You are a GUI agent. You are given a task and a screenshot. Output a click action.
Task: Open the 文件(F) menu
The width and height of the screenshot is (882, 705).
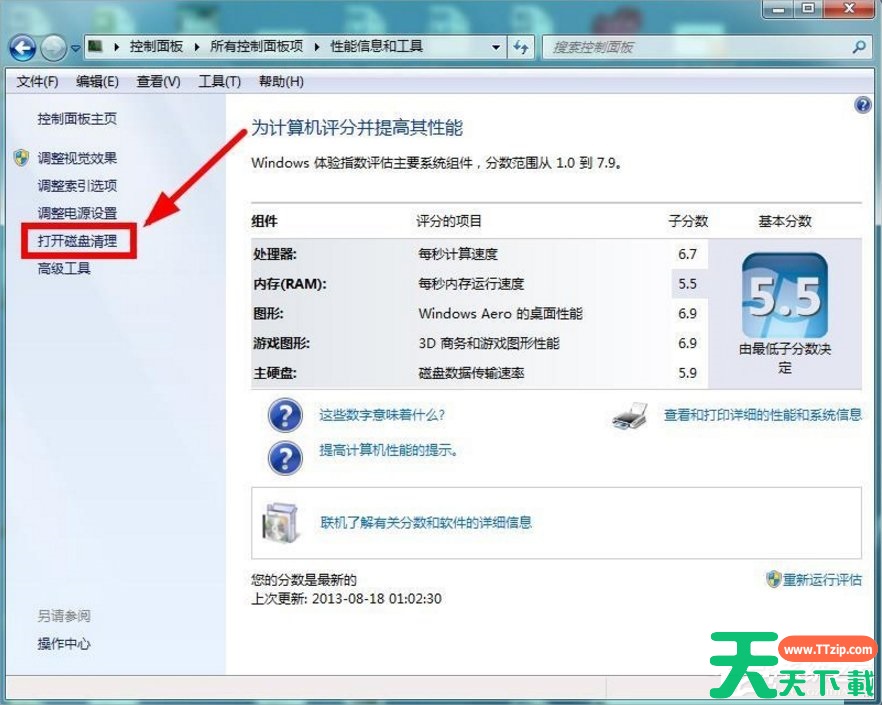(37, 82)
